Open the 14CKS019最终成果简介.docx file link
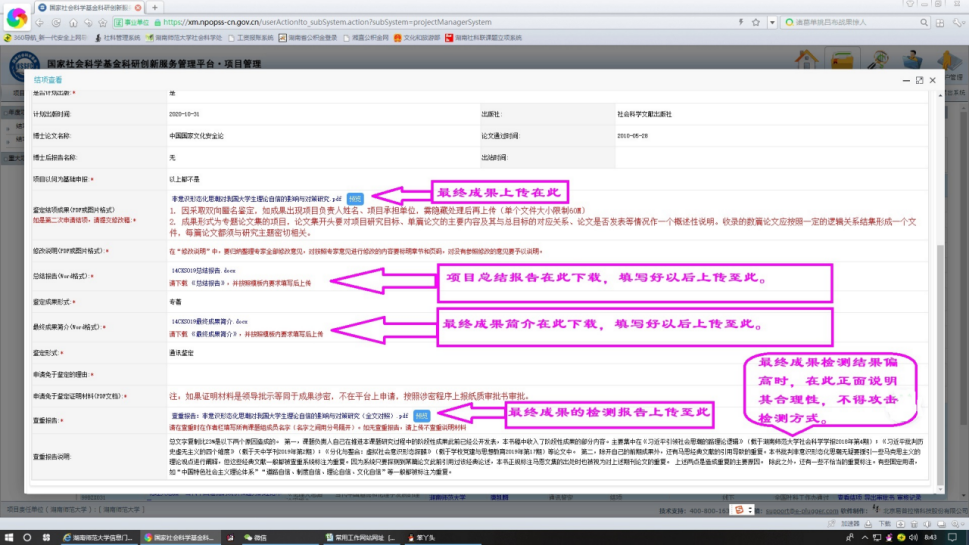This screenshot has width=970, height=546. tap(209, 322)
